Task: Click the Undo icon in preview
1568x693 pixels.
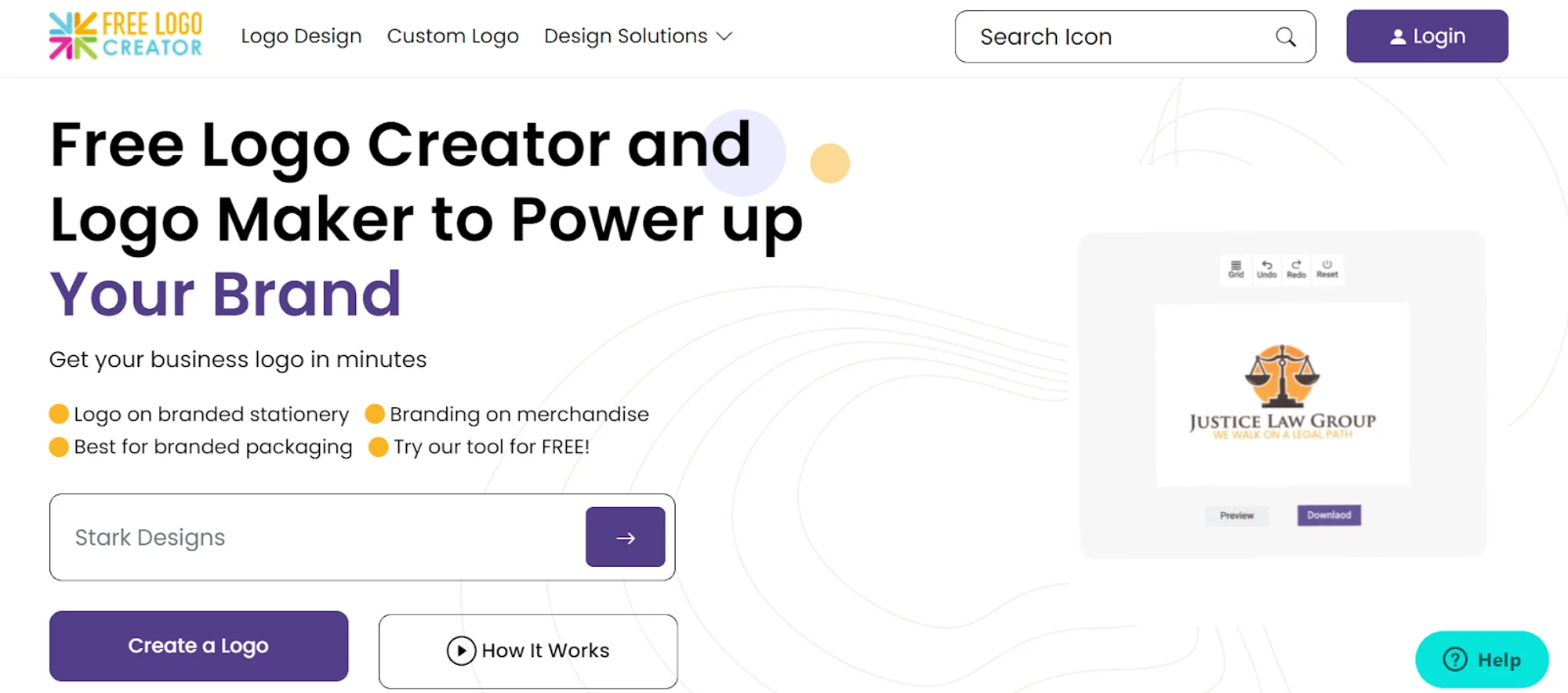Action: [x=1267, y=268]
